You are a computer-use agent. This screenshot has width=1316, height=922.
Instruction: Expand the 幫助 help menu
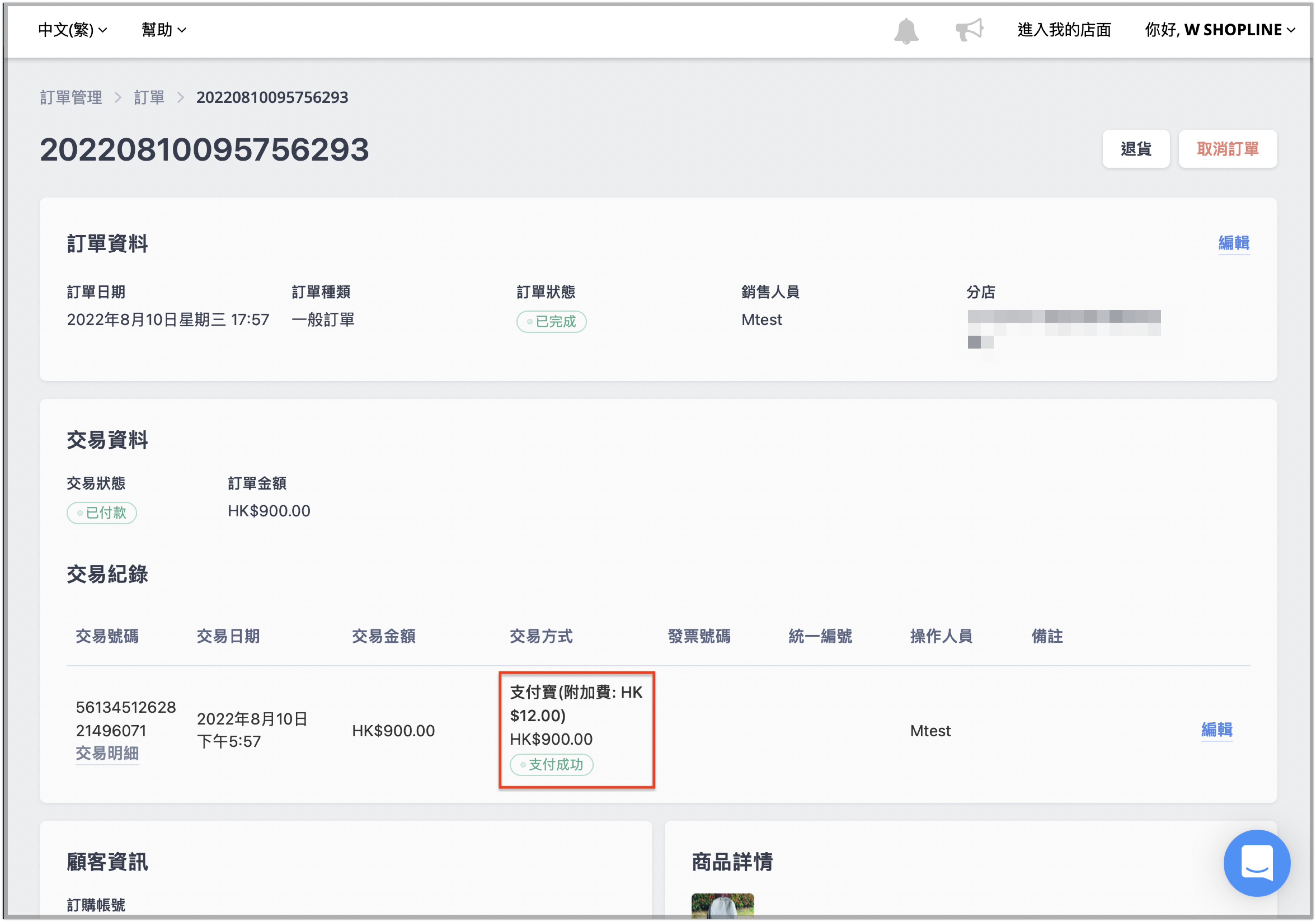[x=164, y=30]
